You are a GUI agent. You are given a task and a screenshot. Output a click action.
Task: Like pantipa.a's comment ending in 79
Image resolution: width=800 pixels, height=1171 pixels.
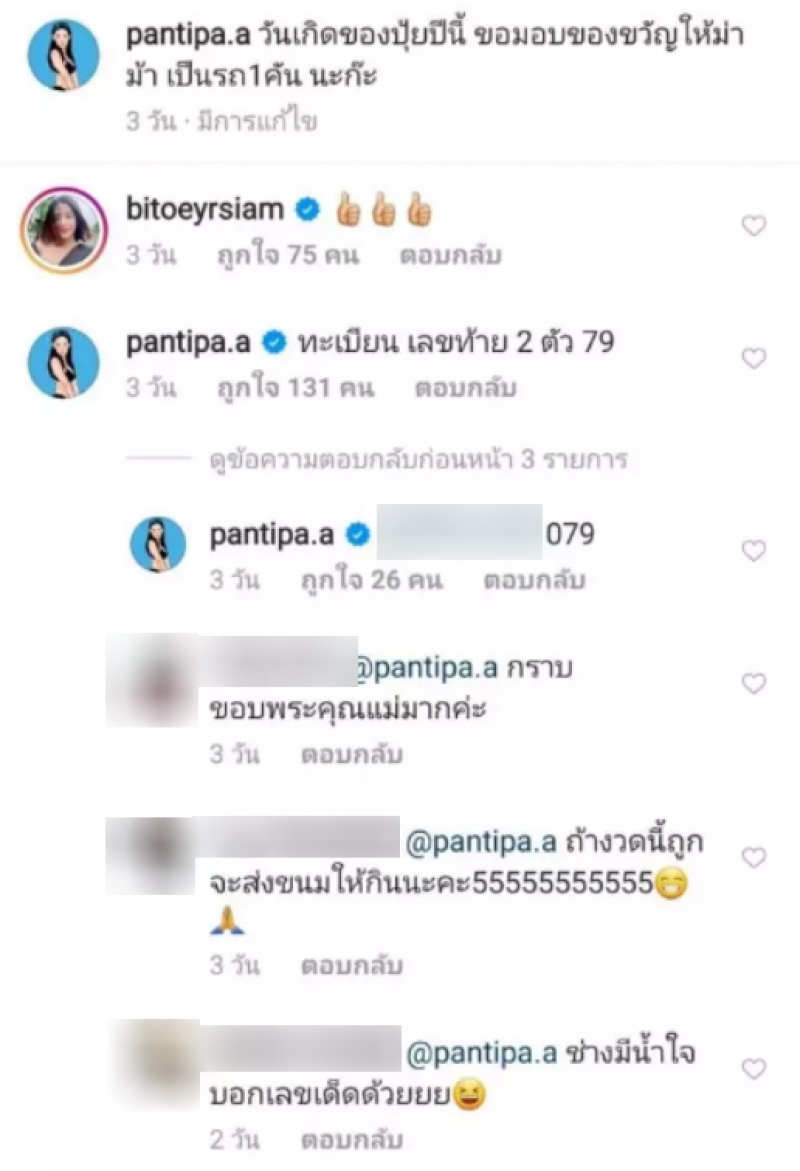(754, 358)
